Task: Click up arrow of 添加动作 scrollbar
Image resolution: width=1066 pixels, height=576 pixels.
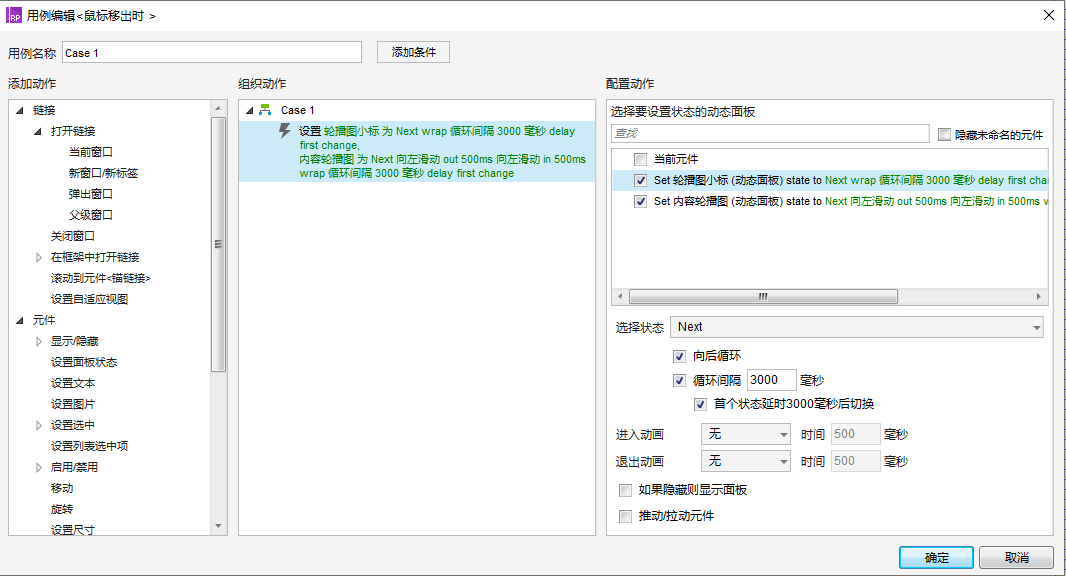Action: 218,108
